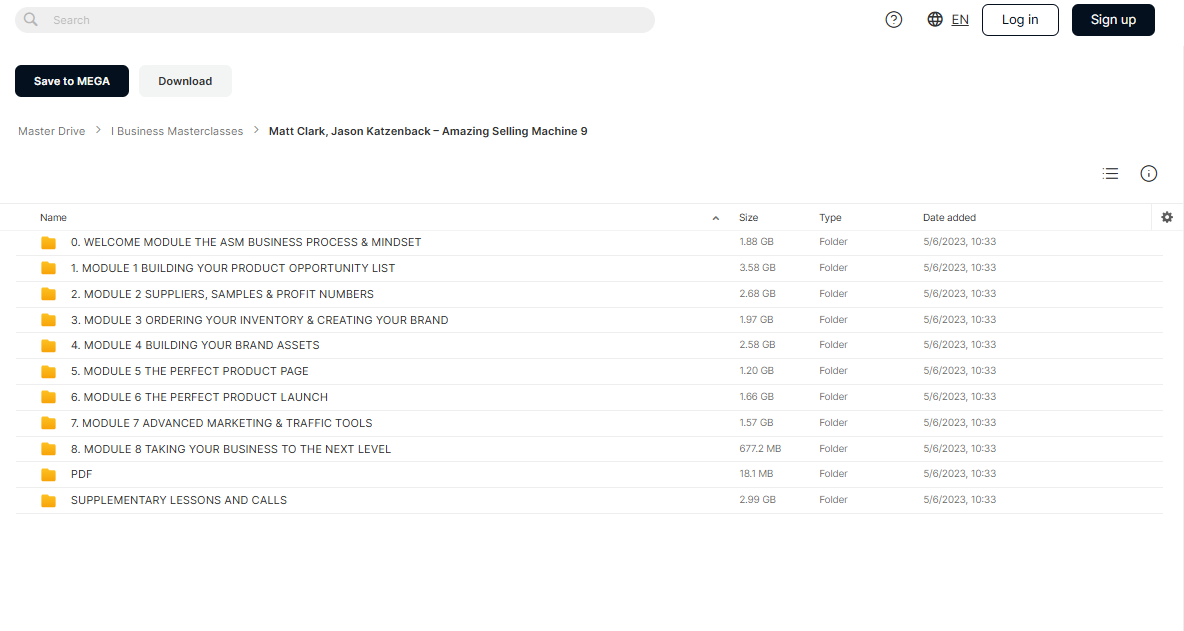This screenshot has height=631, width=1184.
Task: Click the 2.99 GB size cell
Action: [x=757, y=500]
